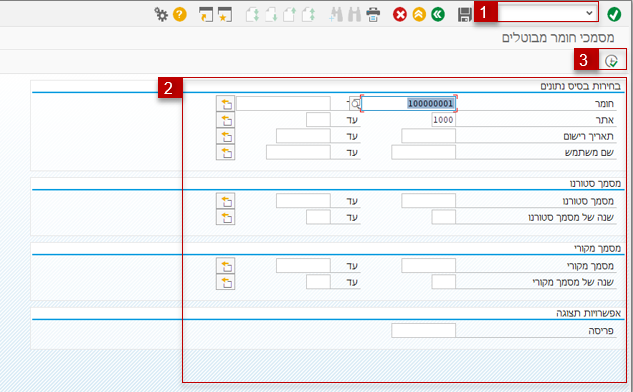Open search help beside חומר field
633x392 pixels.
(x=355, y=104)
